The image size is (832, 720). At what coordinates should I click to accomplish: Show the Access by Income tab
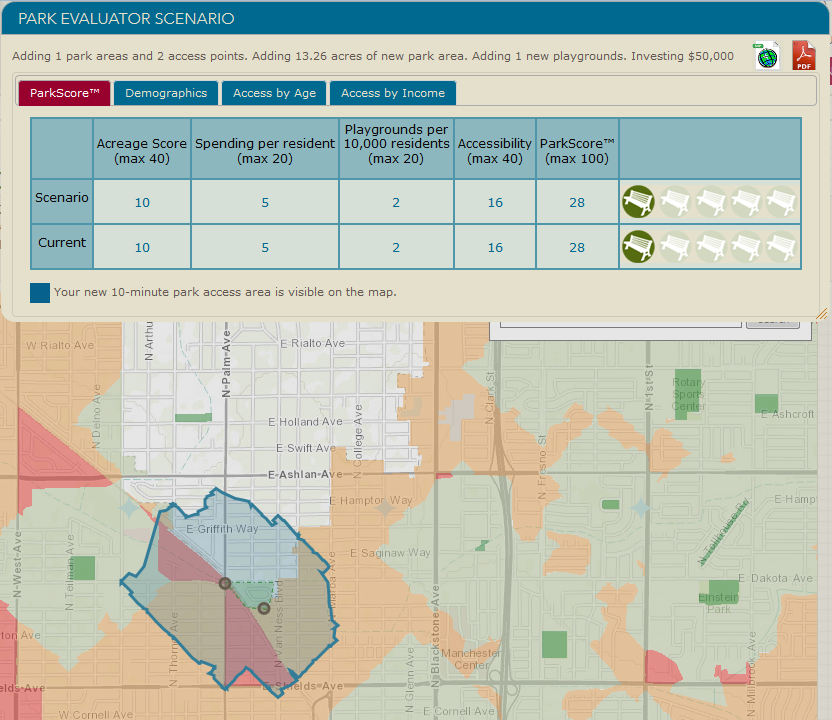click(393, 93)
